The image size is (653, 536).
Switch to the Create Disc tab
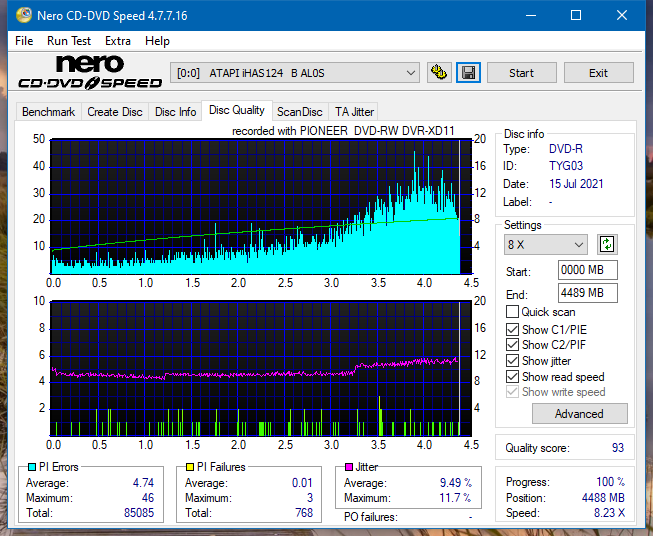tap(115, 112)
